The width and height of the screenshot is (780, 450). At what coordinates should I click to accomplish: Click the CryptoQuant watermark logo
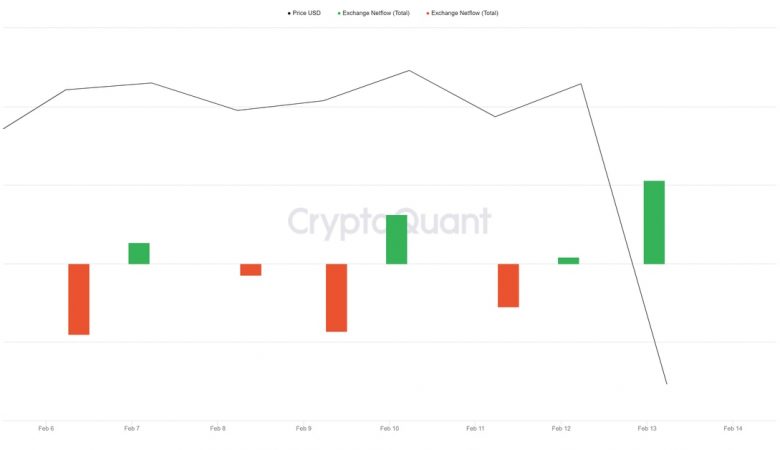[x=389, y=221]
